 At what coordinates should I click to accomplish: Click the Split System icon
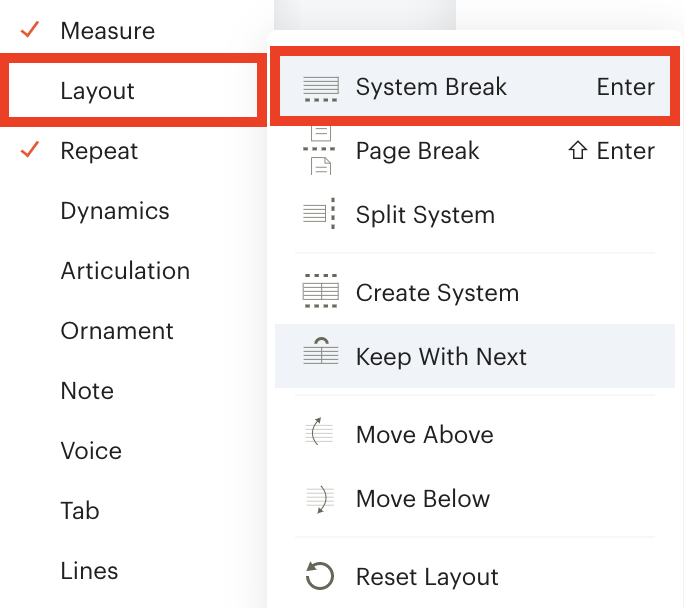[x=321, y=214]
